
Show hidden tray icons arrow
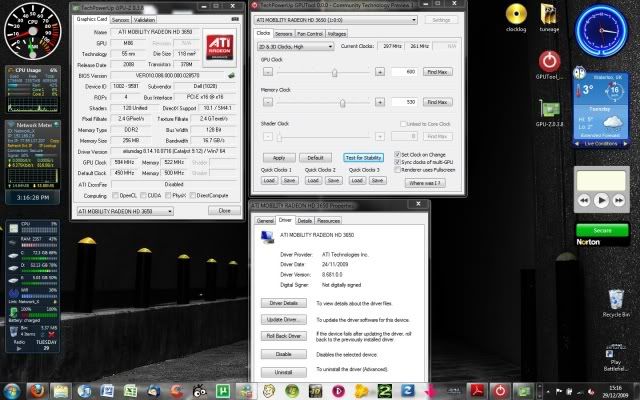548,391
